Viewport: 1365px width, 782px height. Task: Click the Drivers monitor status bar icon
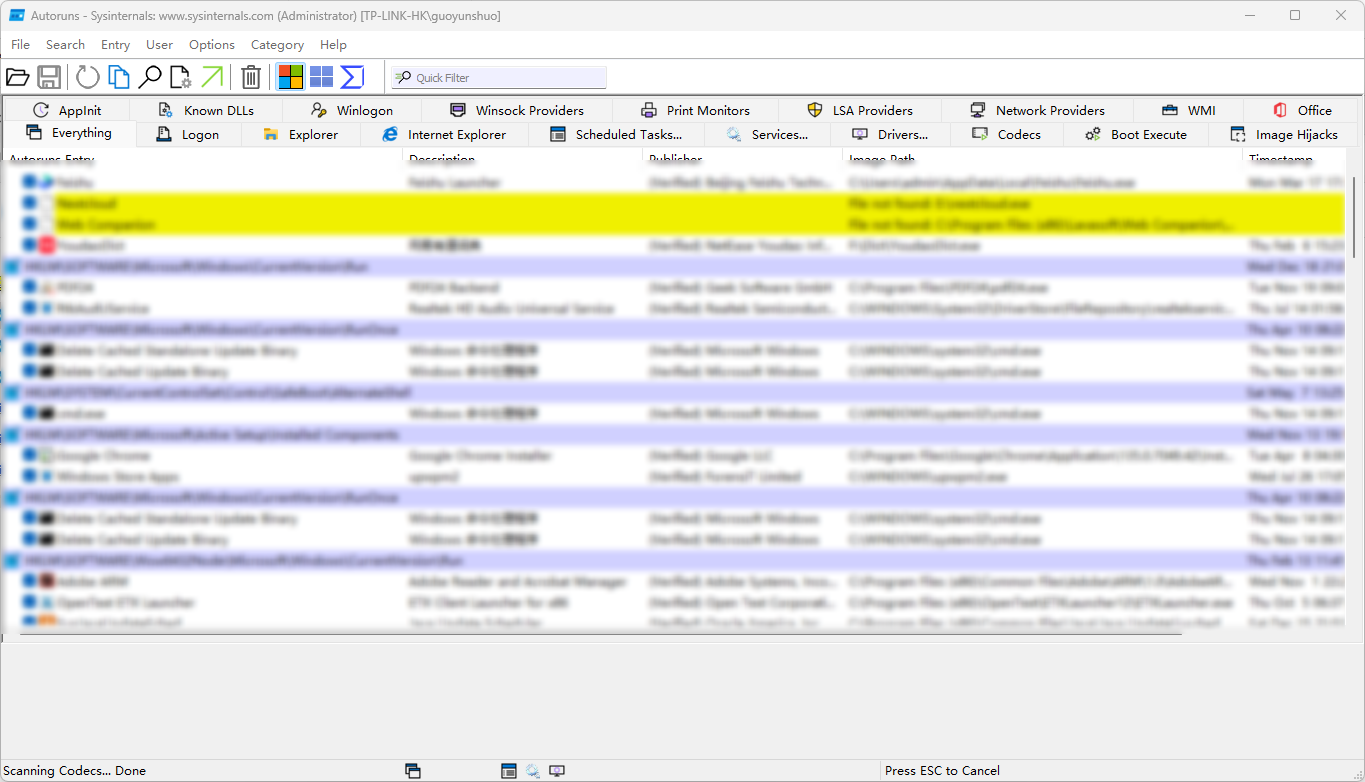pyautogui.click(x=557, y=771)
